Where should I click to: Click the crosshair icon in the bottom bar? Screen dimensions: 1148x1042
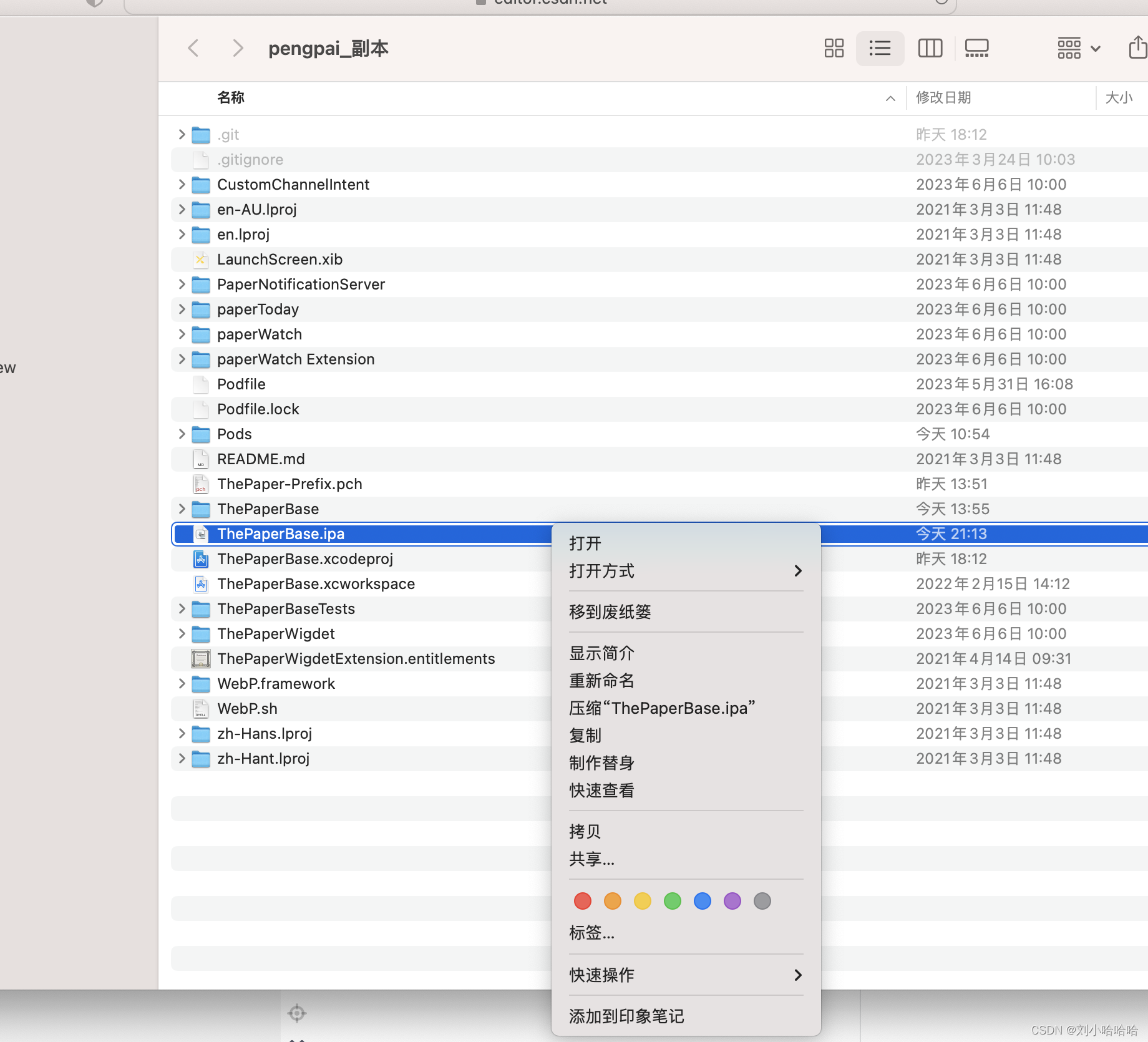click(x=297, y=1013)
